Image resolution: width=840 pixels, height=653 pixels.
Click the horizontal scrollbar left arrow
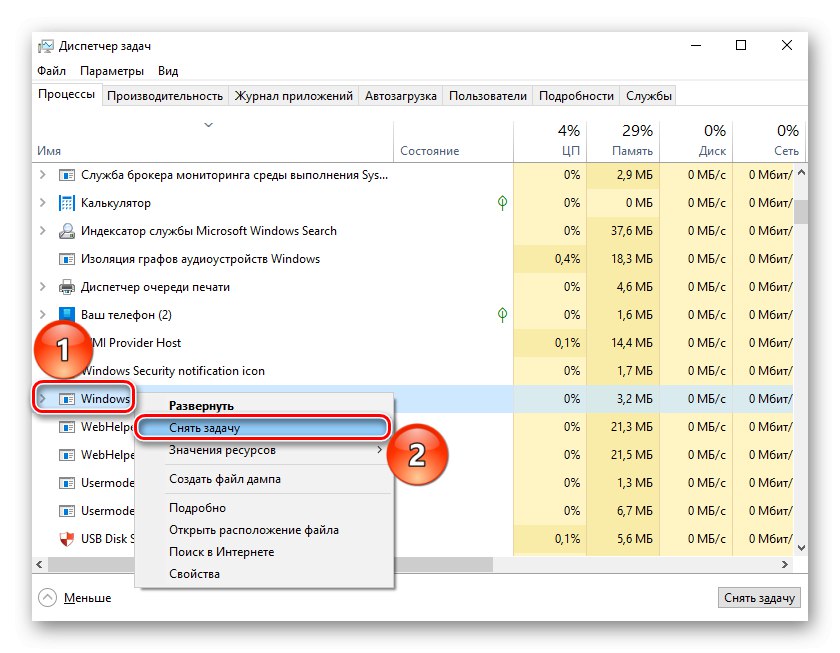click(x=39, y=564)
